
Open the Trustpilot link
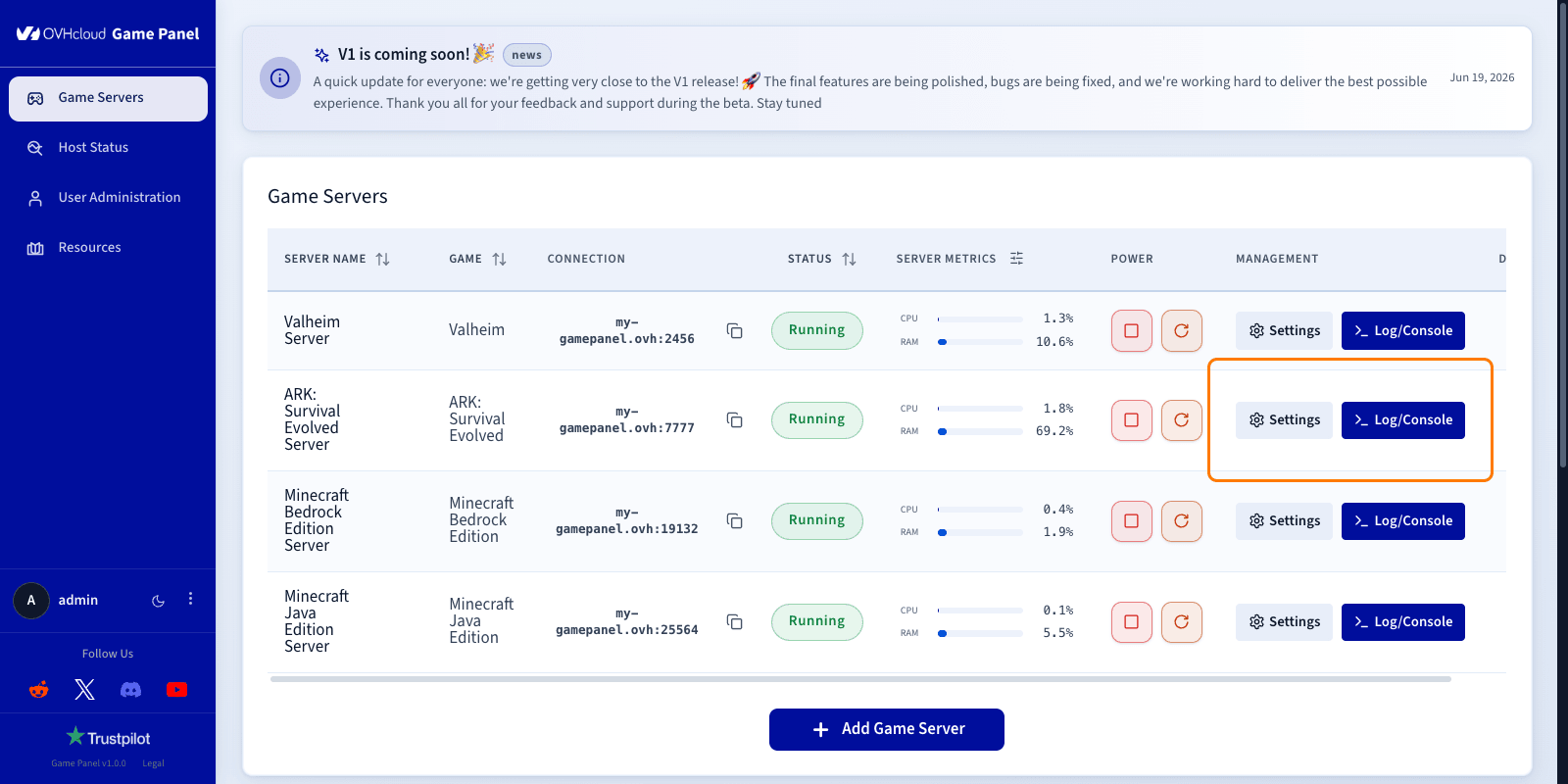108,737
